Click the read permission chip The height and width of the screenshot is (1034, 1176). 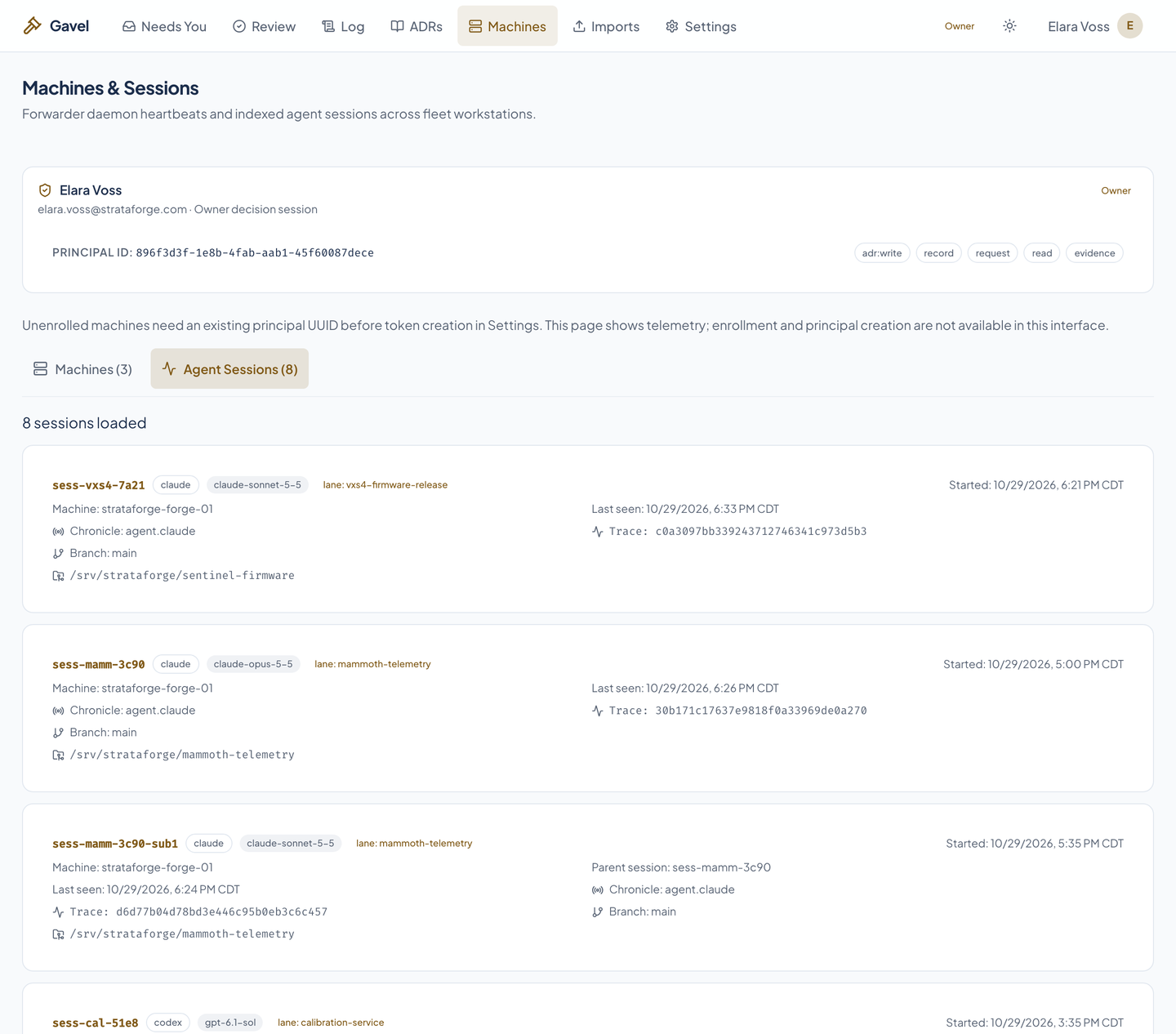[x=1042, y=253]
